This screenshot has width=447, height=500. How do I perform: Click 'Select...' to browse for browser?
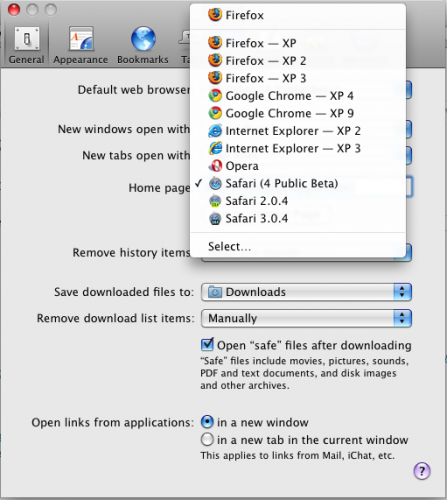(298, 247)
